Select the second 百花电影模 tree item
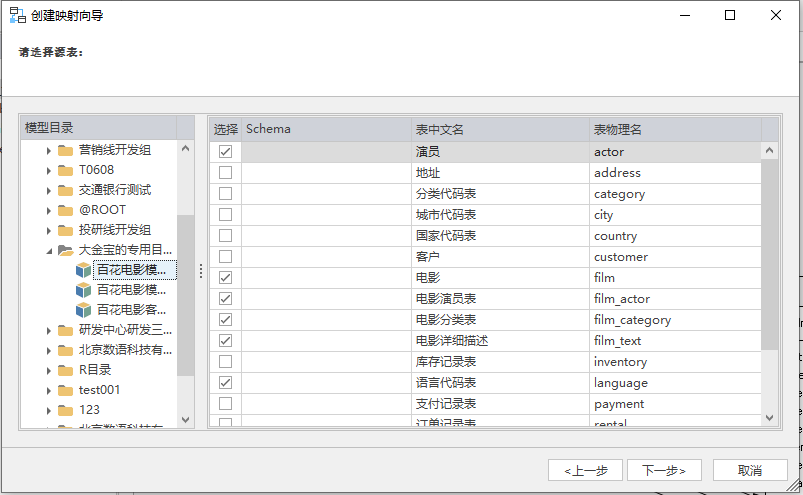The width and height of the screenshot is (803, 495). click(x=132, y=290)
